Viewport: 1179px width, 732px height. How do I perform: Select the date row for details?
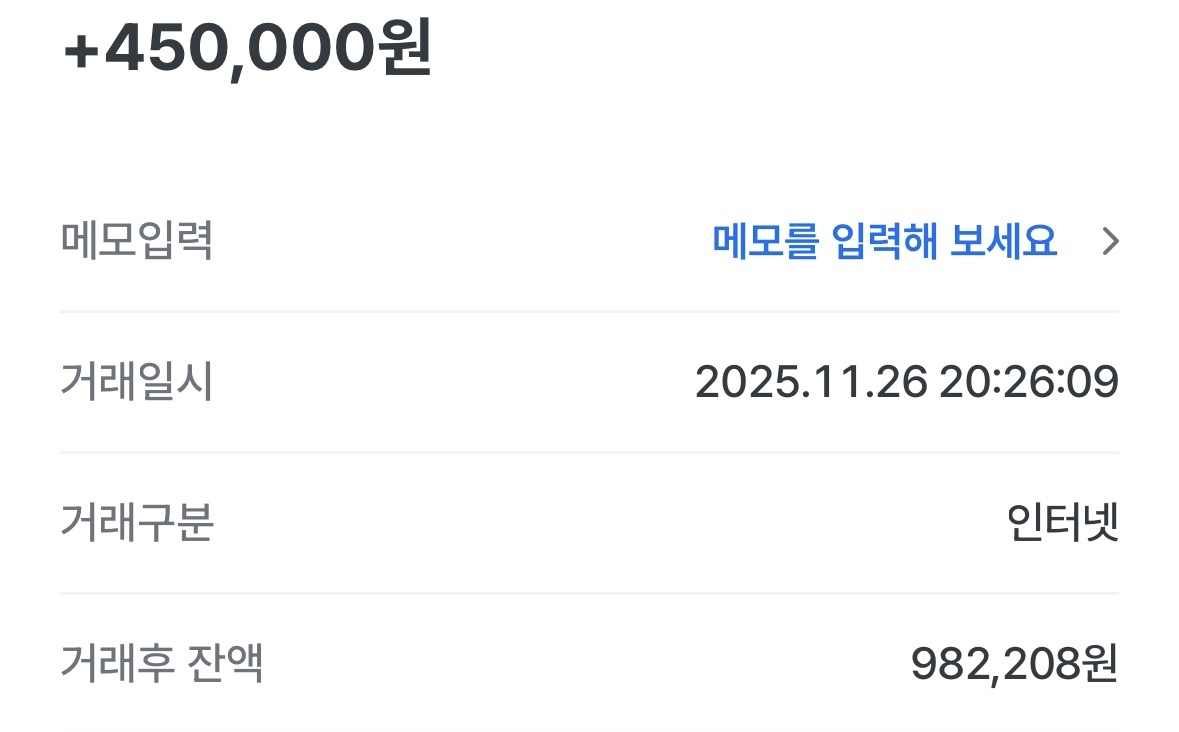590,381
